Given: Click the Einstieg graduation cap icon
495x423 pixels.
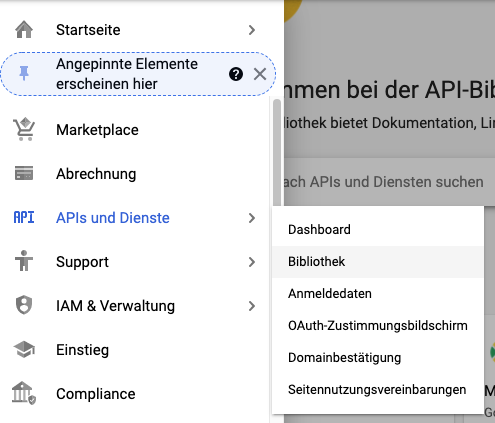Looking at the screenshot, I should (24, 349).
